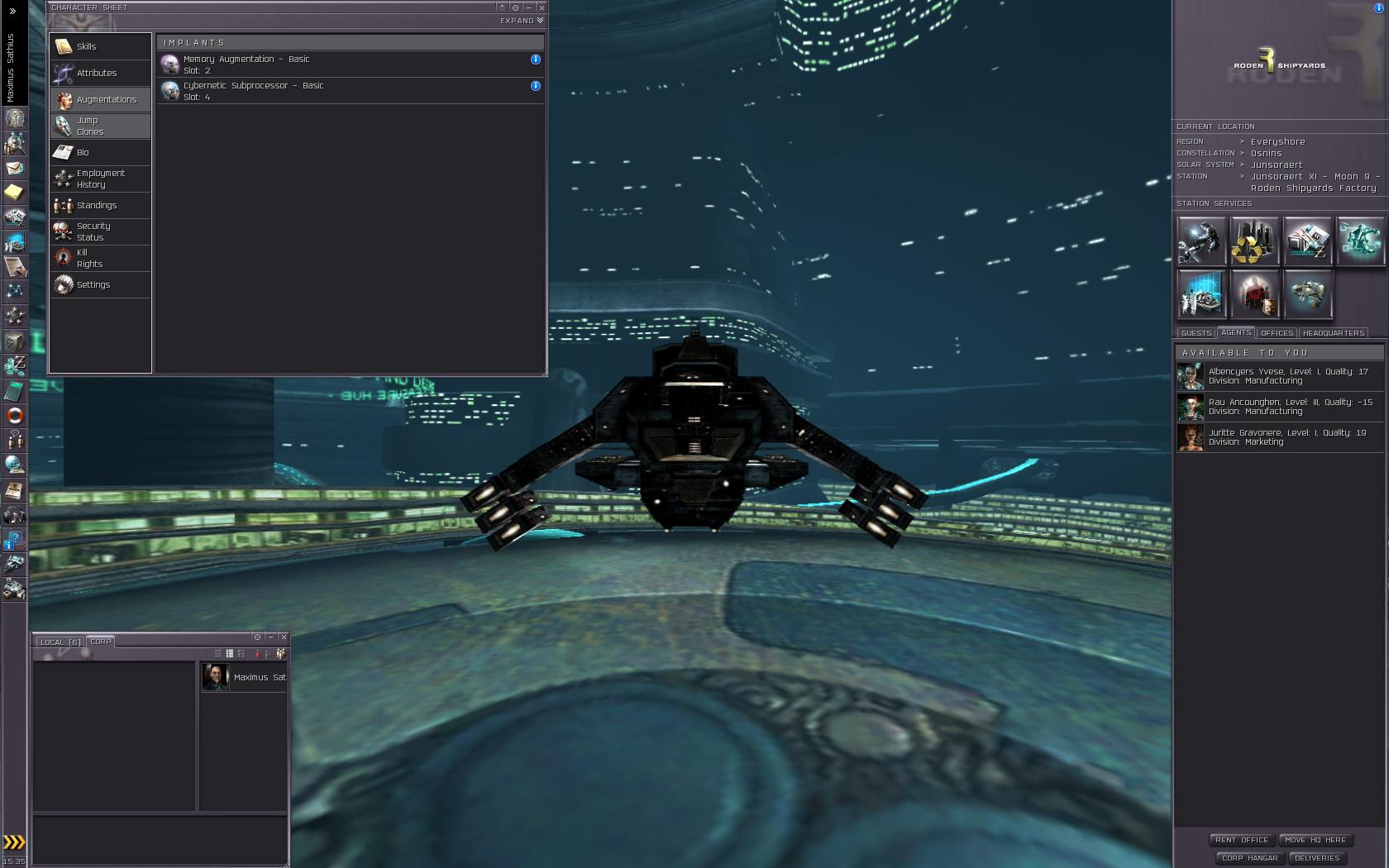Open the market station service icon
Viewport: 1389px width, 868px height.
(1307, 241)
